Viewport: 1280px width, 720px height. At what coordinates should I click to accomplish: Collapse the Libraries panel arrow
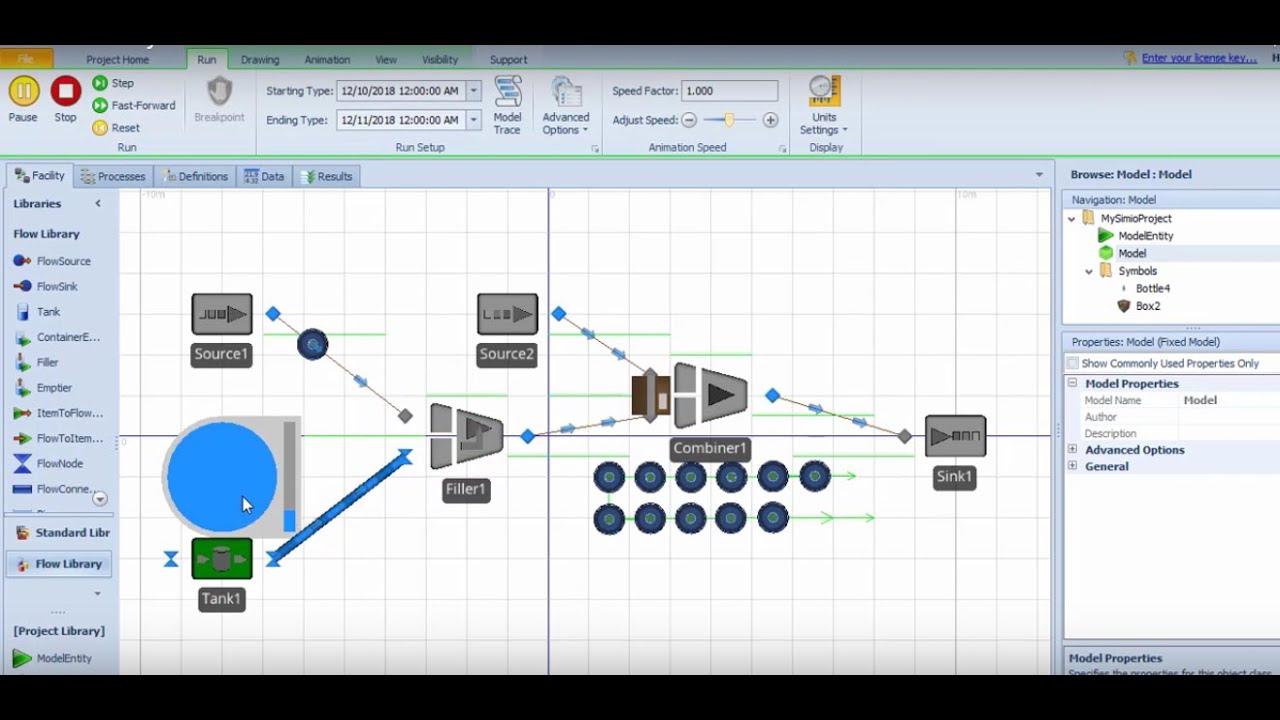point(98,203)
